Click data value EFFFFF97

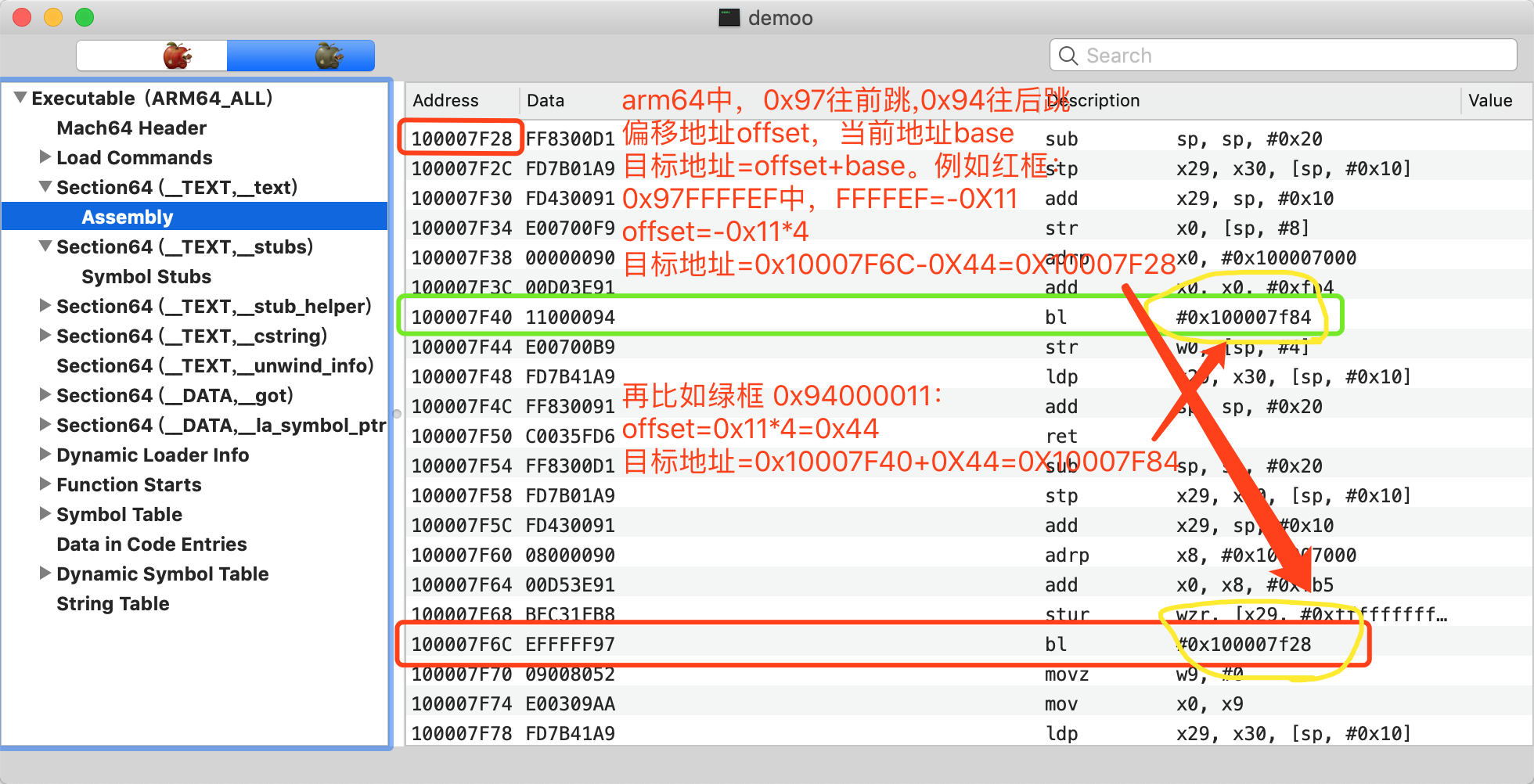[570, 644]
